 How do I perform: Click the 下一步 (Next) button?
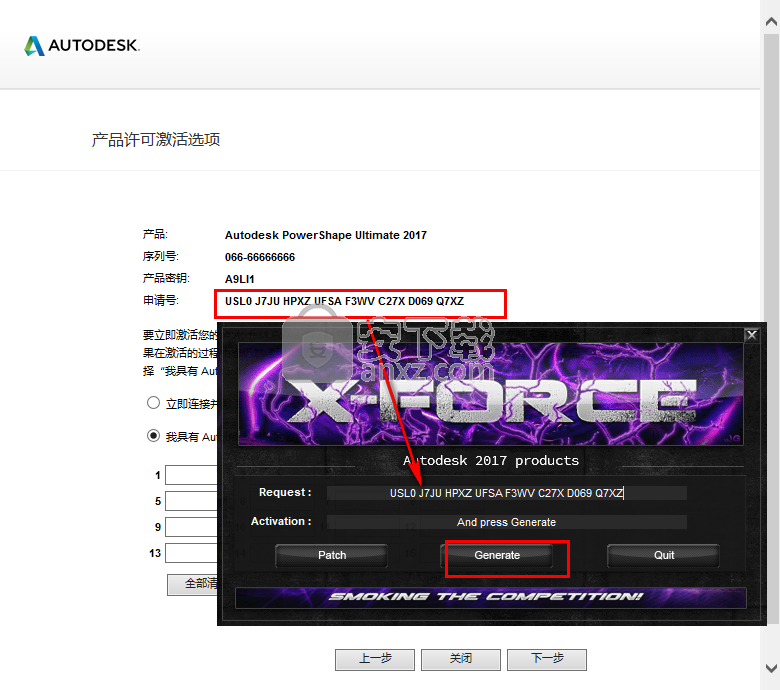click(x=547, y=659)
